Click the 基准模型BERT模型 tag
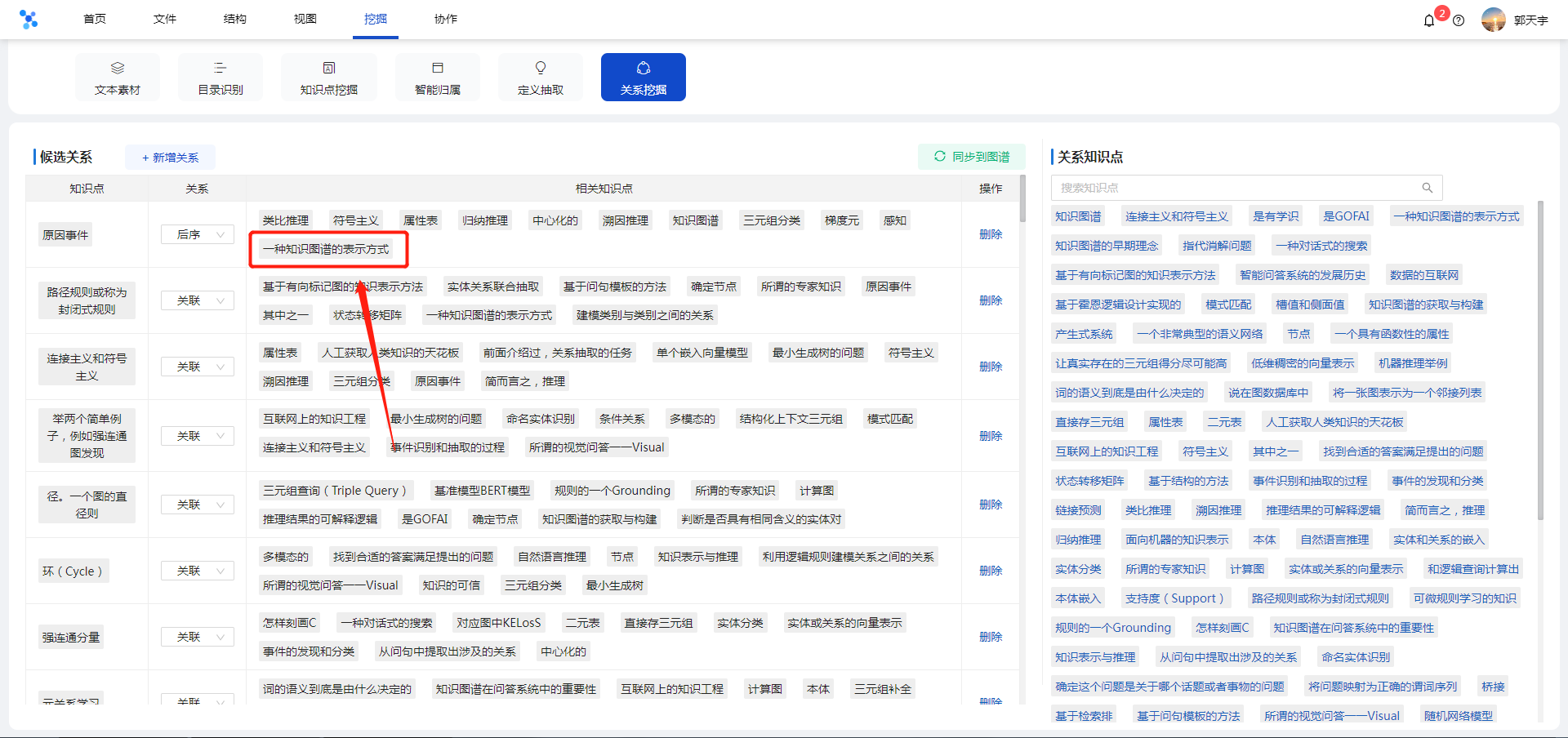The width and height of the screenshot is (1568, 738). [482, 491]
